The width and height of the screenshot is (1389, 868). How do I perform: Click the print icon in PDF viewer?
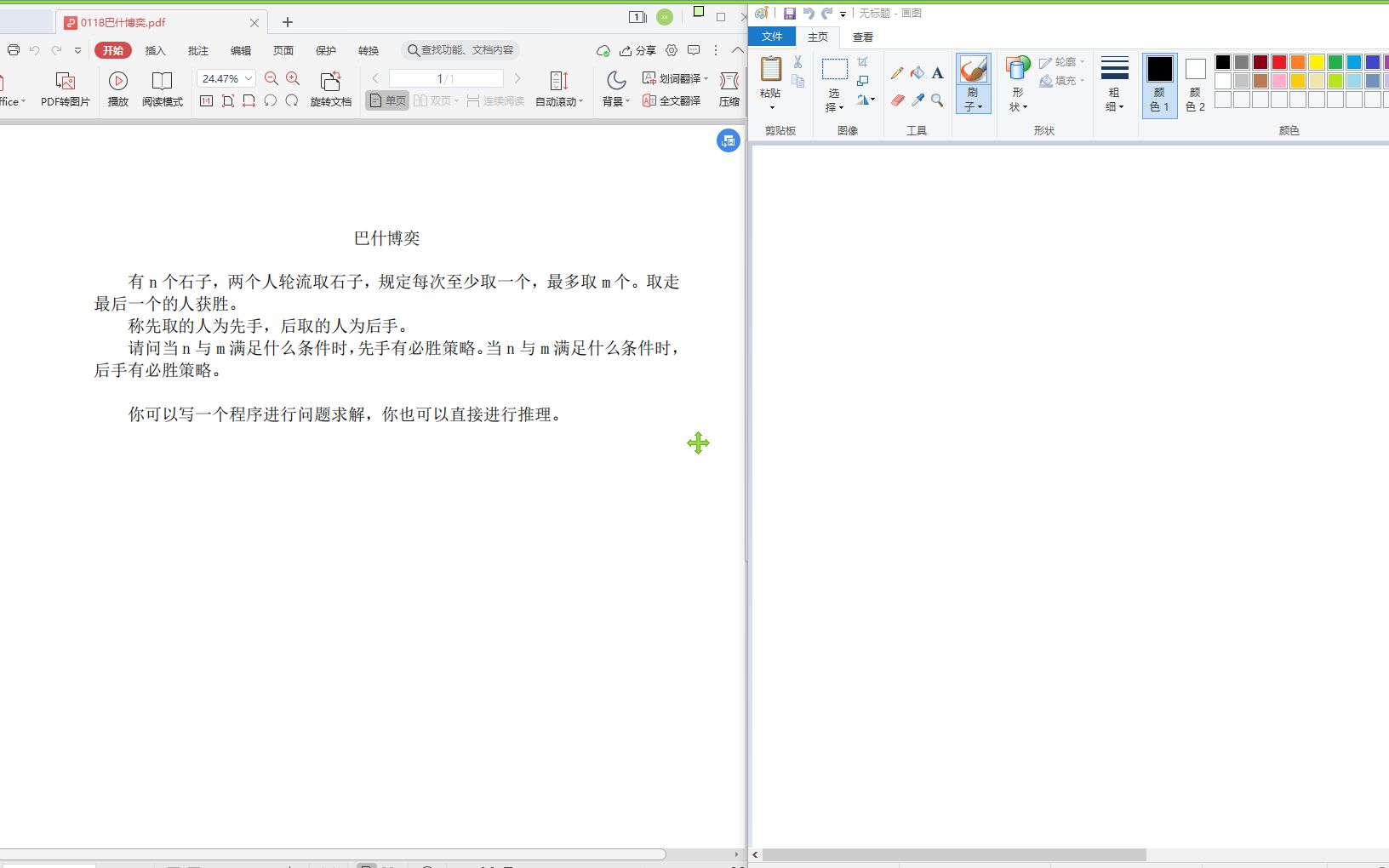(14, 50)
